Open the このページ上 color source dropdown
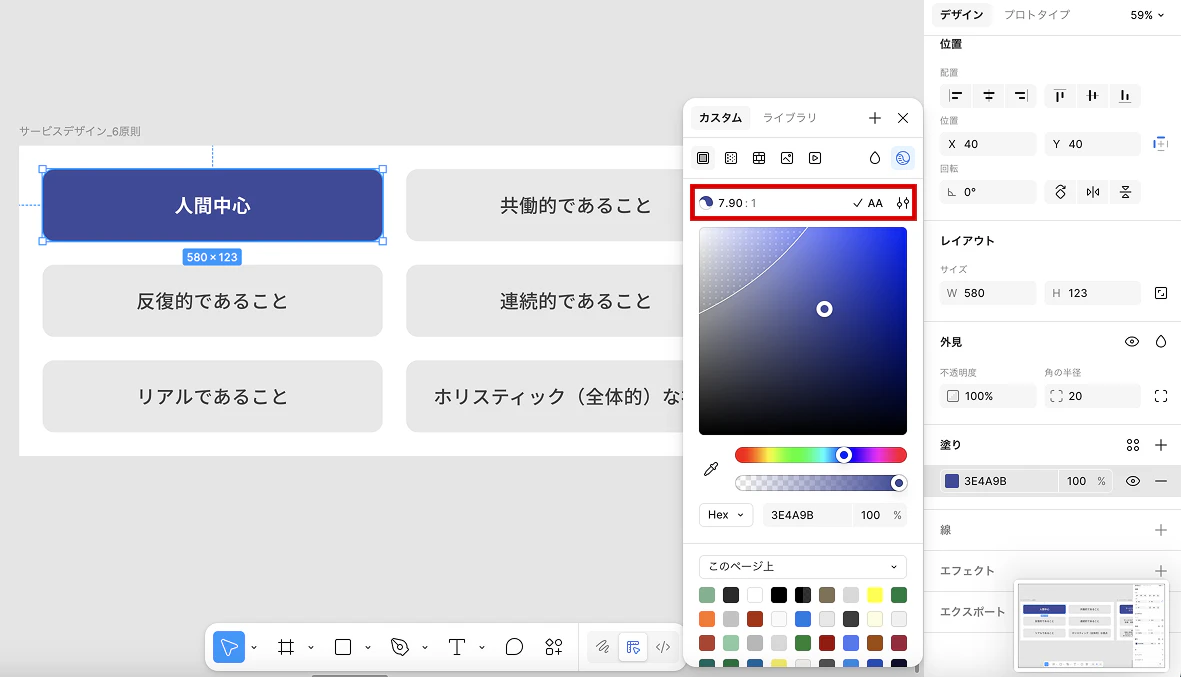Screen dimensions: 1181x677 coord(803,566)
